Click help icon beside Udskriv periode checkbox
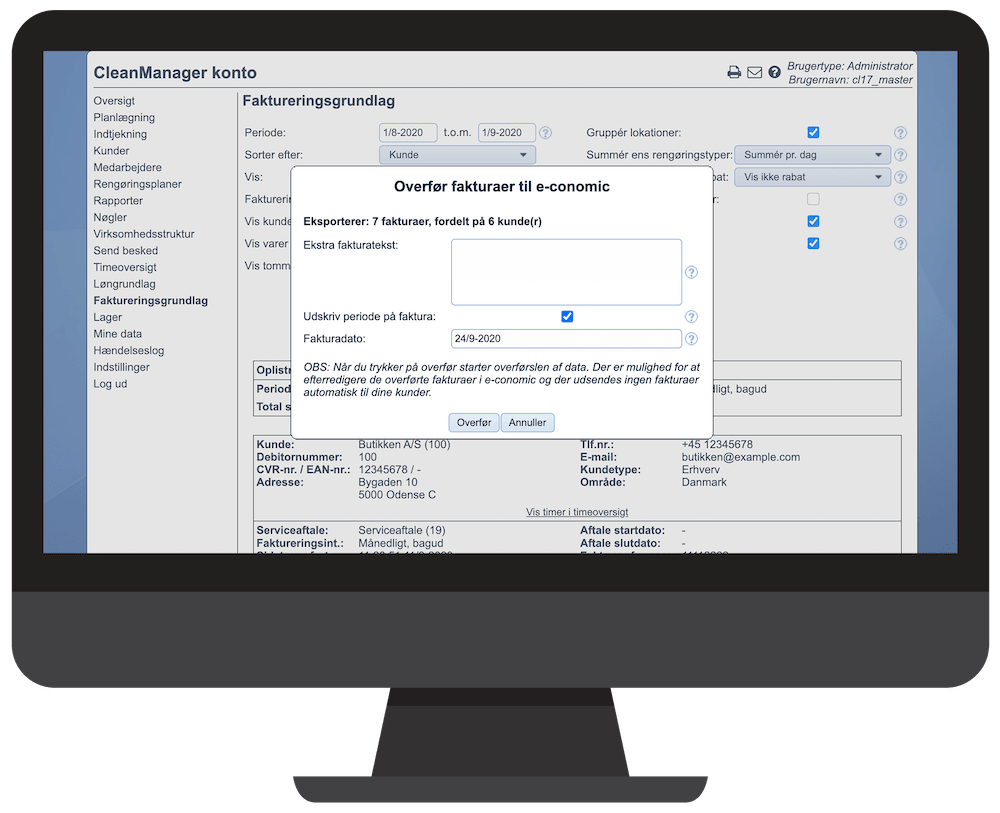1000x813 pixels. click(691, 317)
